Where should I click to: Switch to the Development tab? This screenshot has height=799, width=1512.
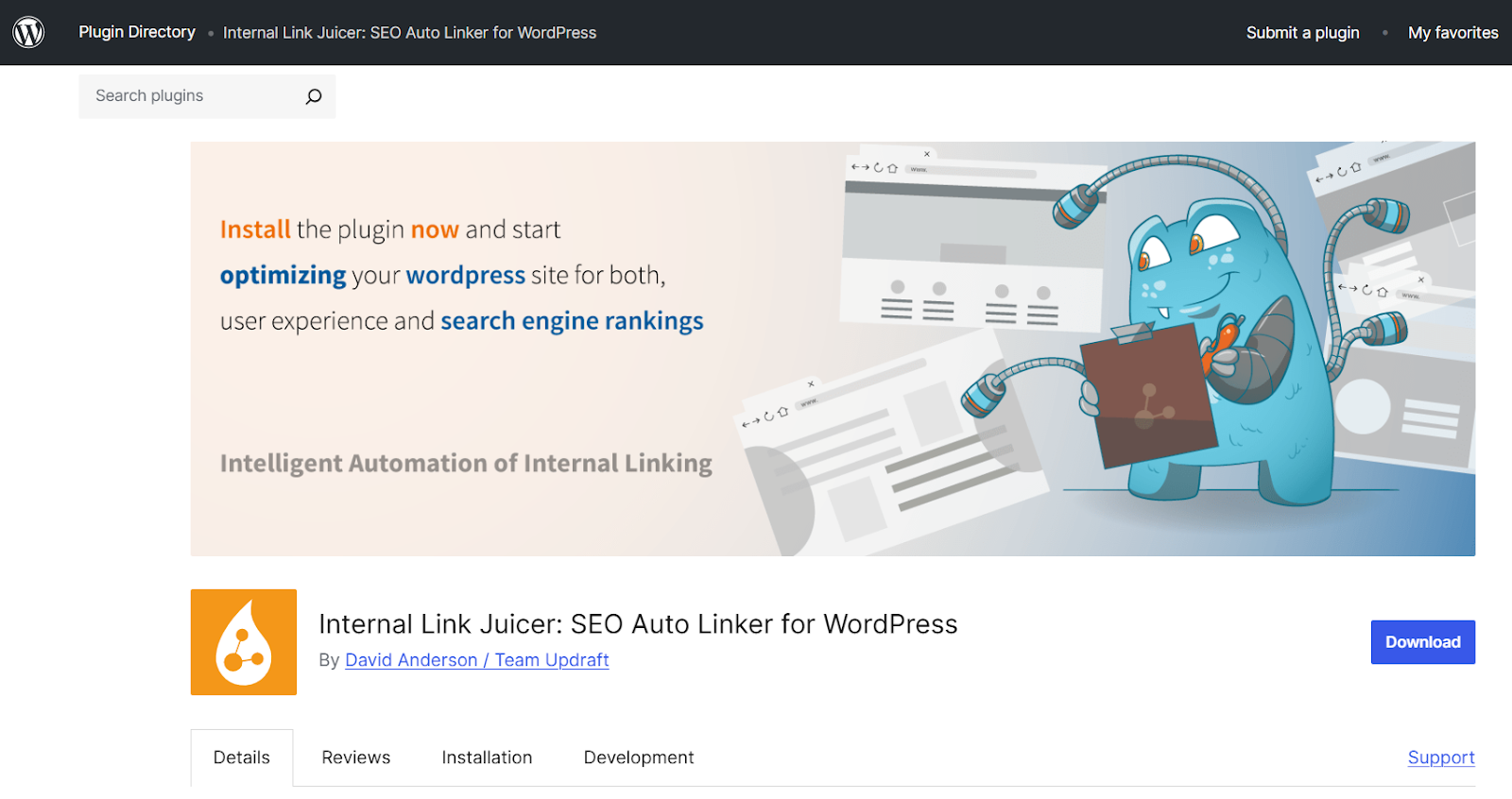(639, 757)
